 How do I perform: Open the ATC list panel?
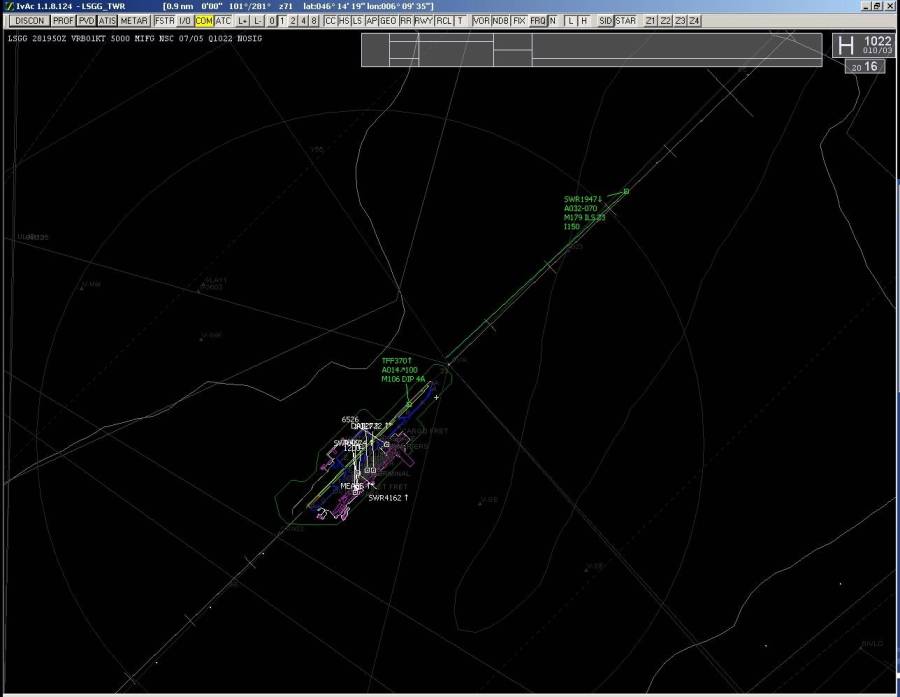point(223,21)
